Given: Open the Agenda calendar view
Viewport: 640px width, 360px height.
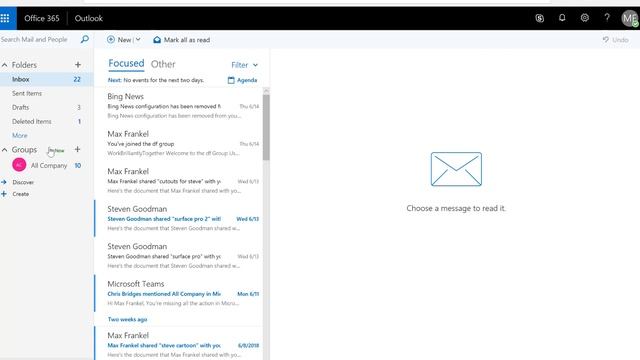Looking at the screenshot, I should [242, 80].
